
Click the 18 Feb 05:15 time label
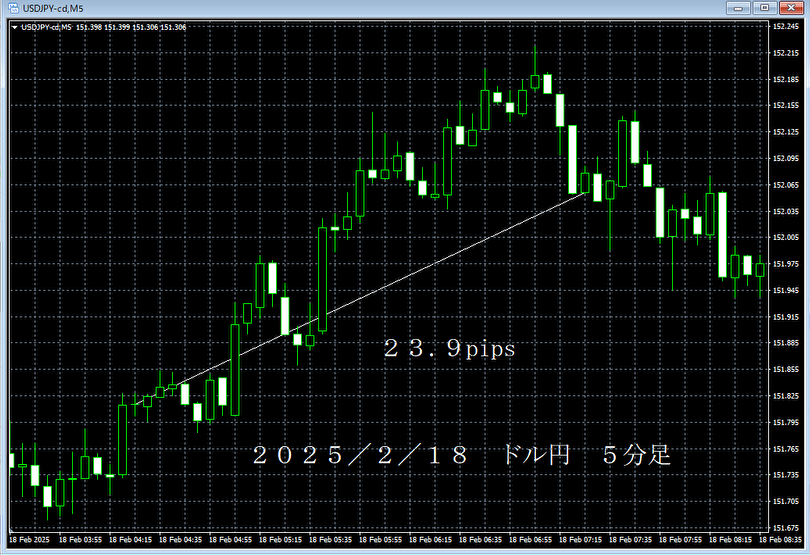(x=281, y=539)
